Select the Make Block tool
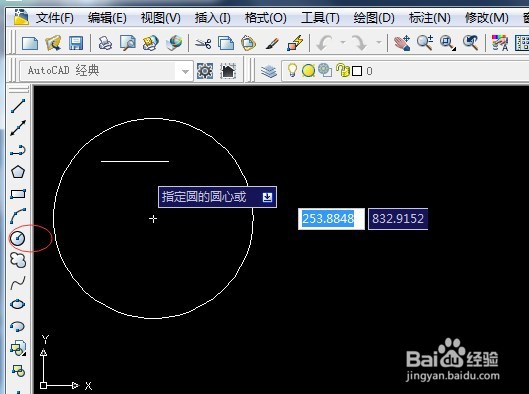 point(18,370)
